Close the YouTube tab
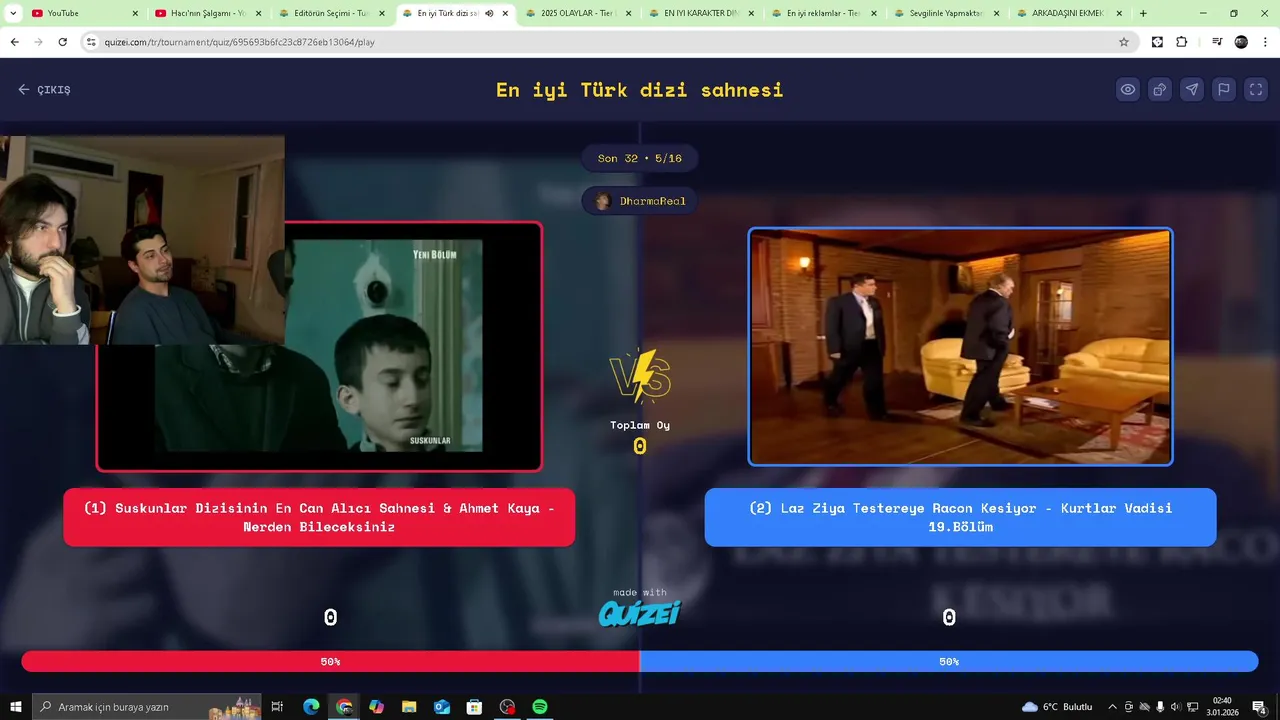The image size is (1280, 720). coord(135,13)
